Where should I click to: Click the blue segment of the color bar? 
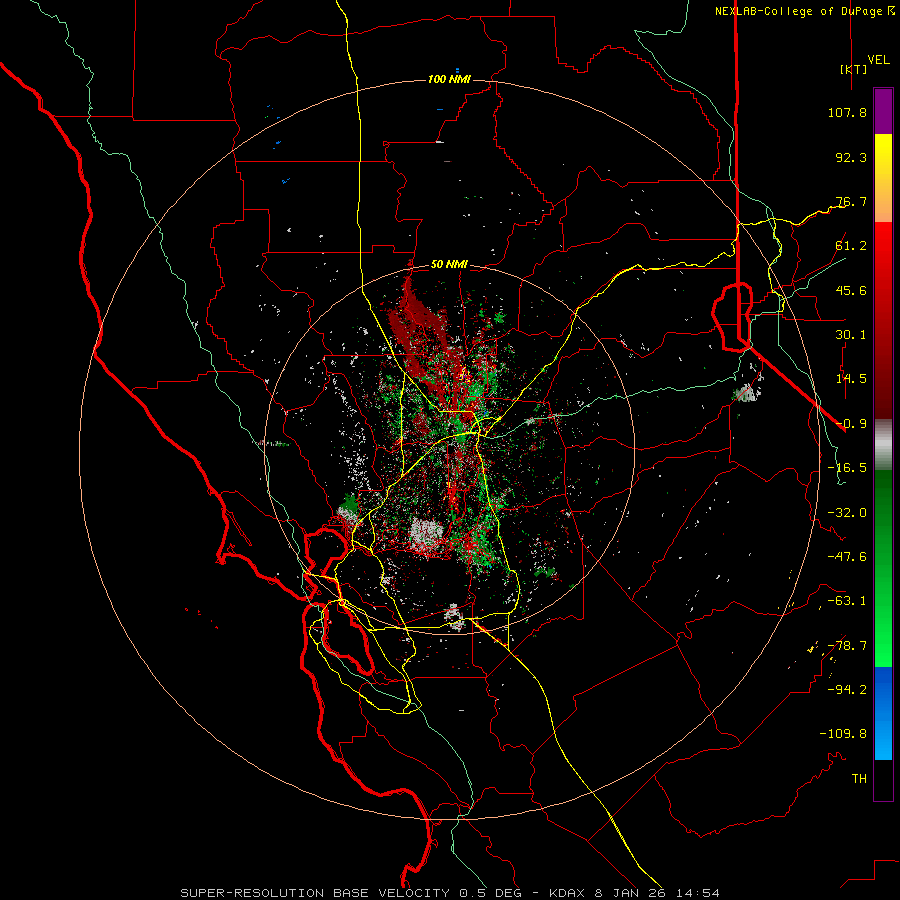pos(883,713)
